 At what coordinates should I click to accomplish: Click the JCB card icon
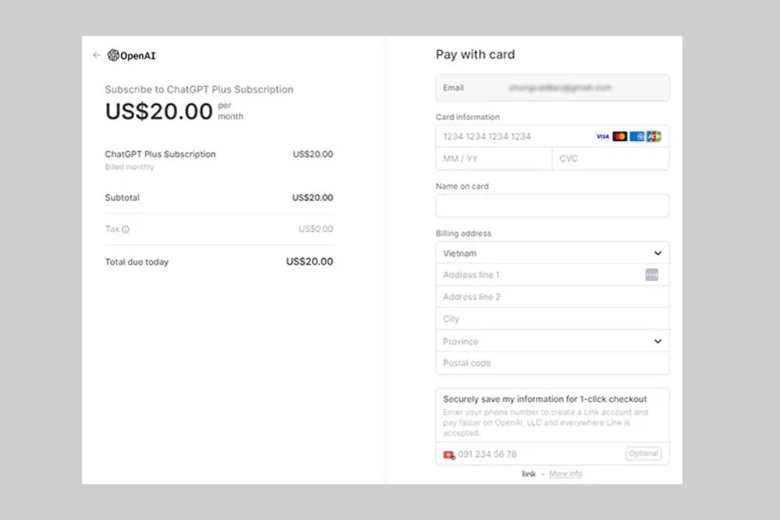click(x=654, y=136)
